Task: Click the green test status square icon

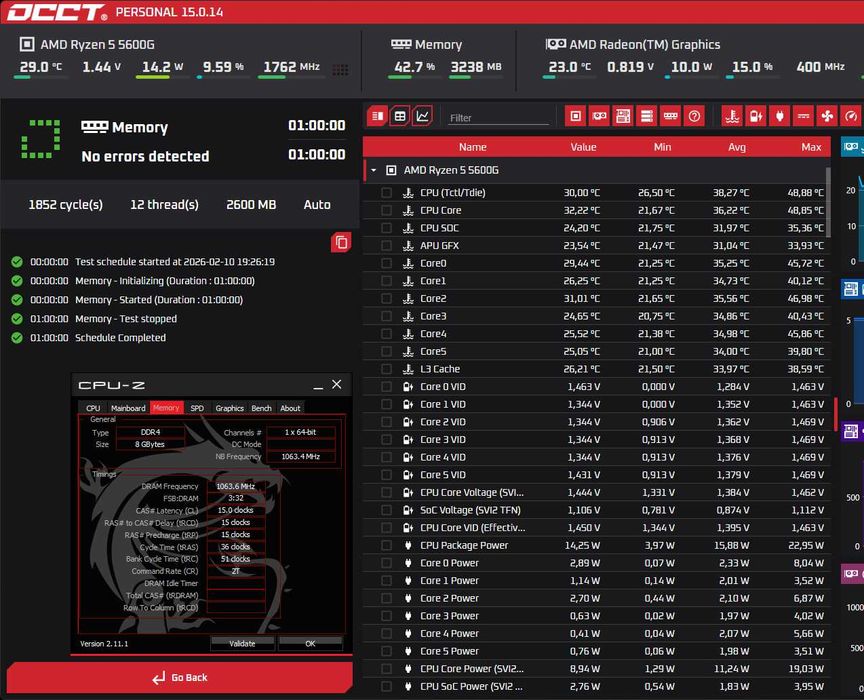Action: tap(41, 139)
